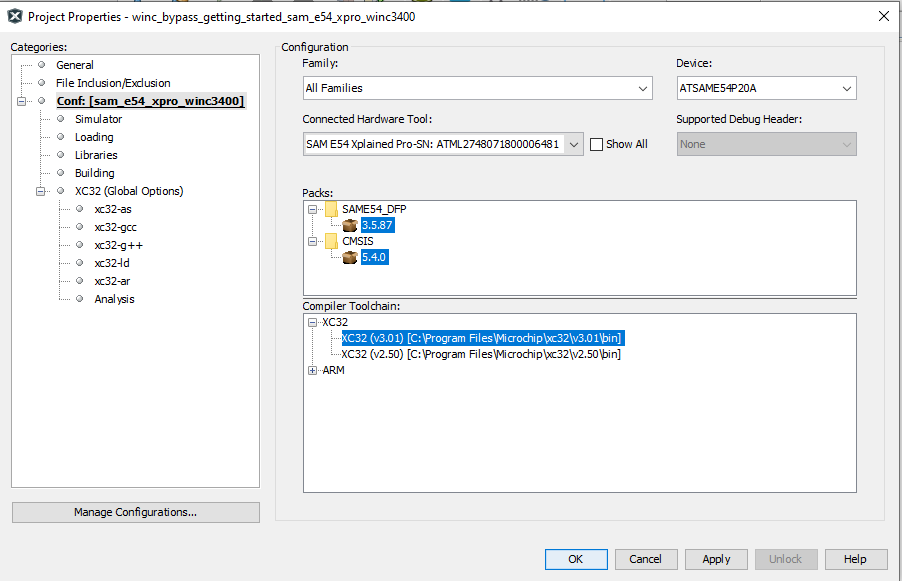902x581 pixels.
Task: Open Help for Project Properties
Action: coord(856,559)
